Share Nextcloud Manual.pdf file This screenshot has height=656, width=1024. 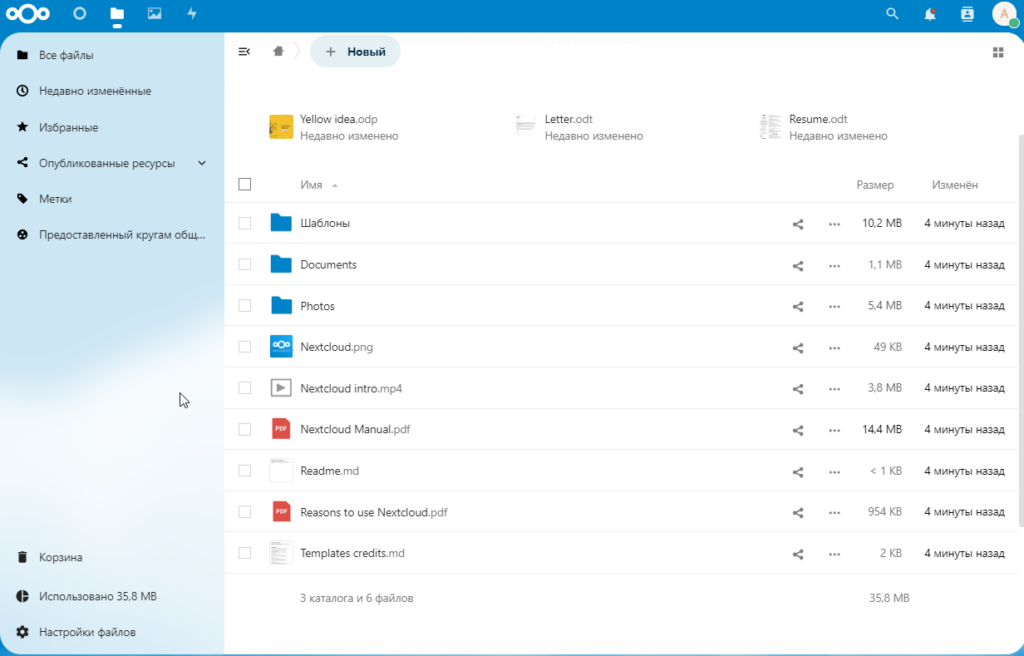coord(798,431)
